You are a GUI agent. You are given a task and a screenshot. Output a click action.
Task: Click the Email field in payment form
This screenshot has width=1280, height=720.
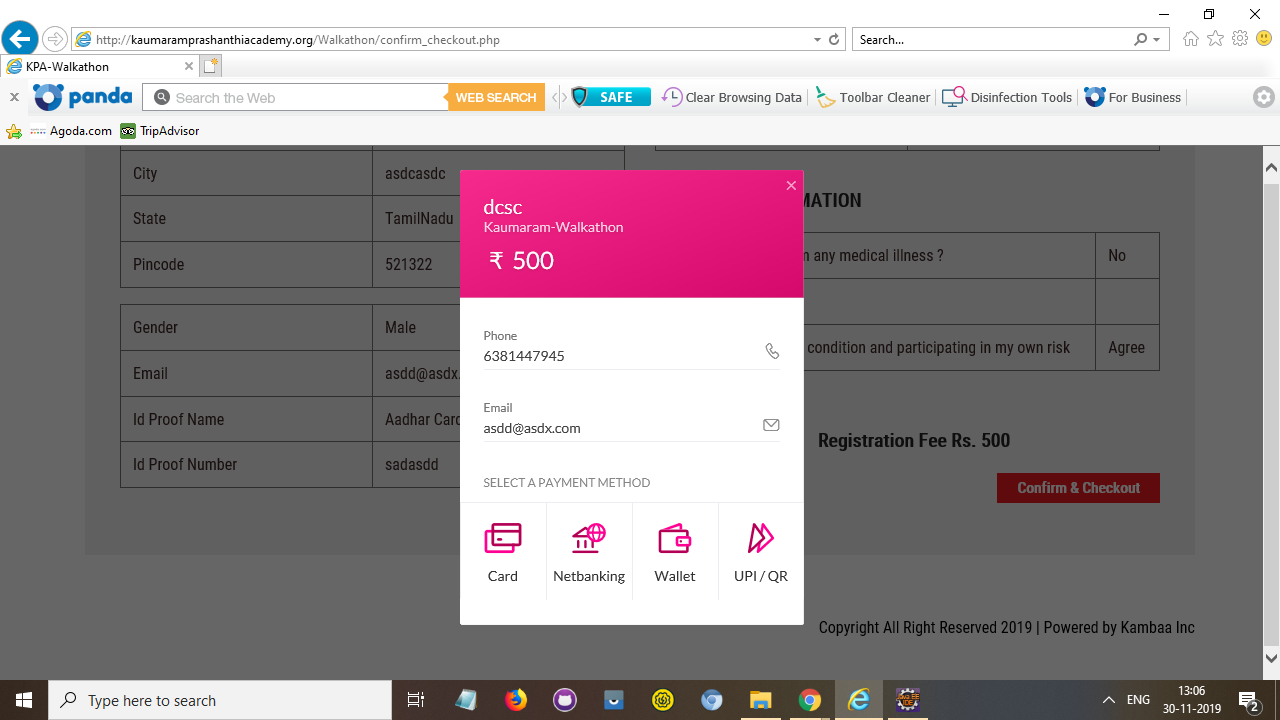click(x=620, y=428)
